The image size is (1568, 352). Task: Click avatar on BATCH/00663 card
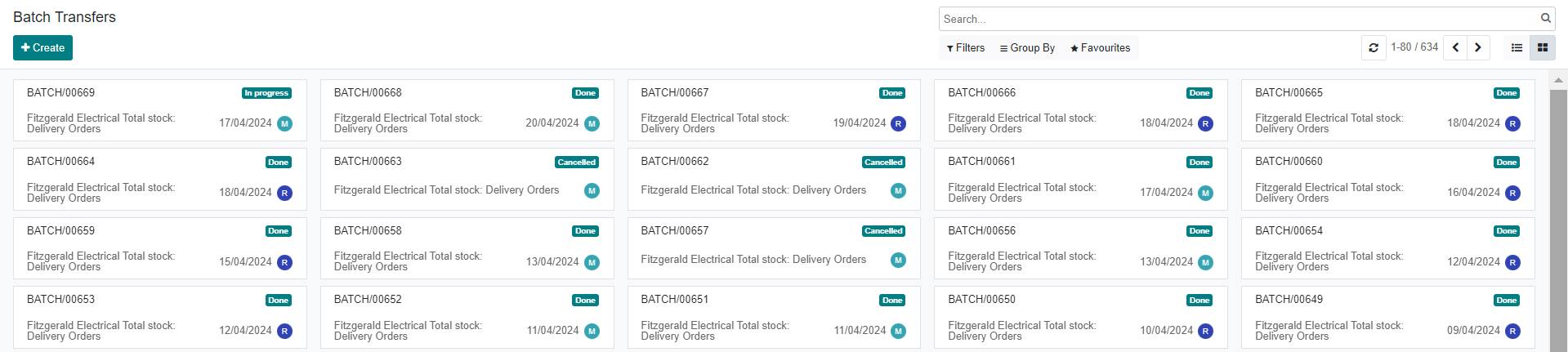coord(592,191)
